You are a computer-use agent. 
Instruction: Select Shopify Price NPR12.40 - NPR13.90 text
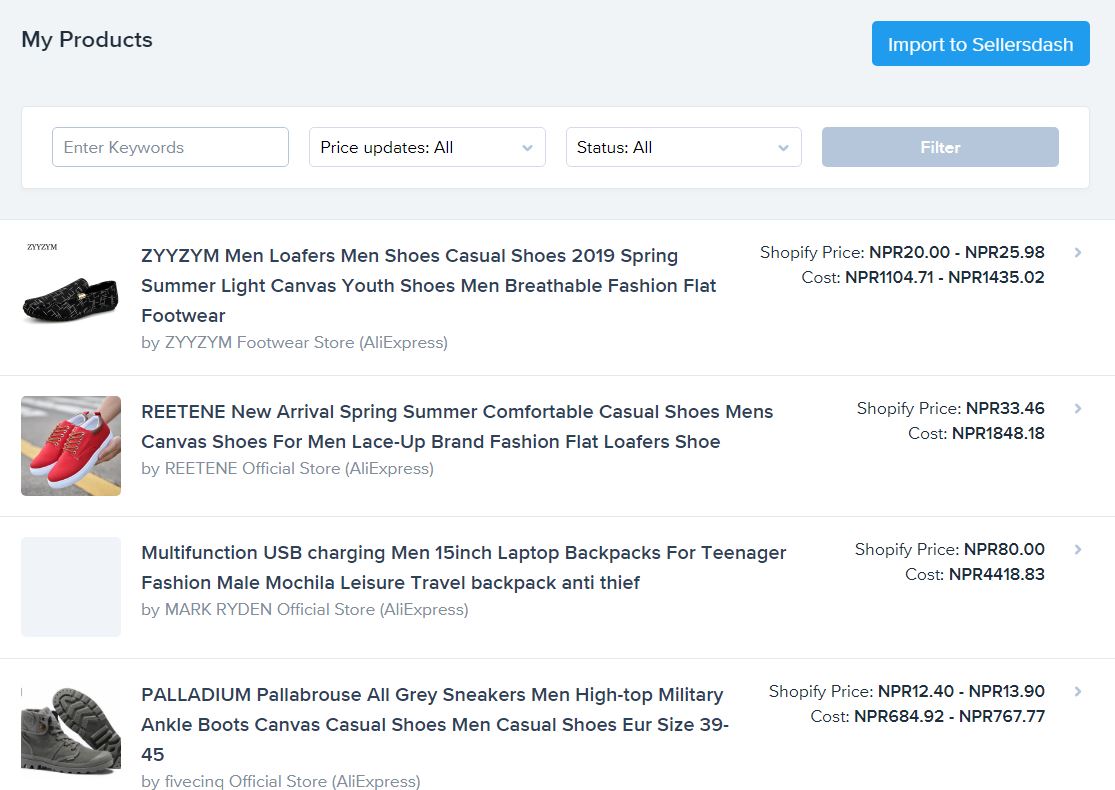(x=907, y=691)
